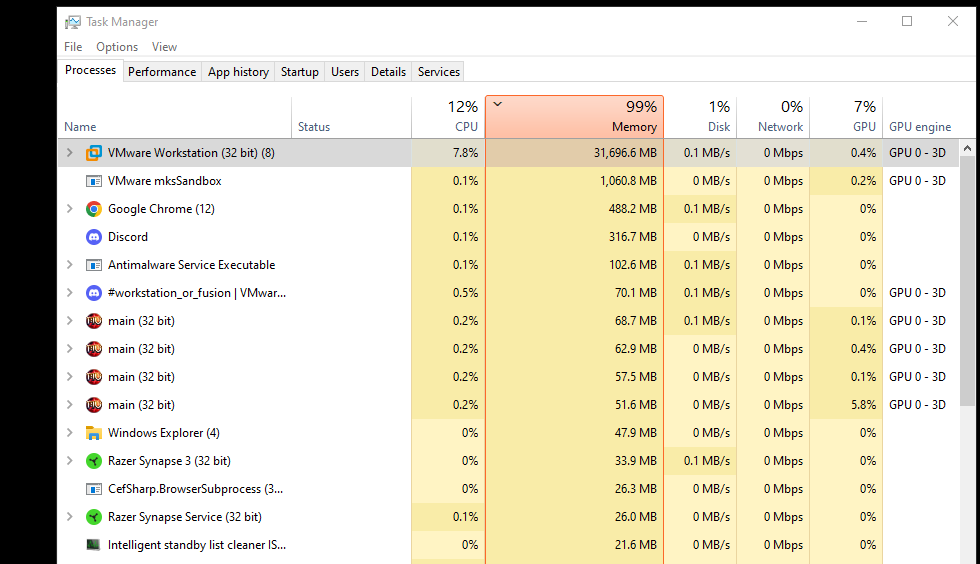Image resolution: width=980 pixels, height=564 pixels.
Task: Switch to the Services tab
Action: tap(439, 72)
